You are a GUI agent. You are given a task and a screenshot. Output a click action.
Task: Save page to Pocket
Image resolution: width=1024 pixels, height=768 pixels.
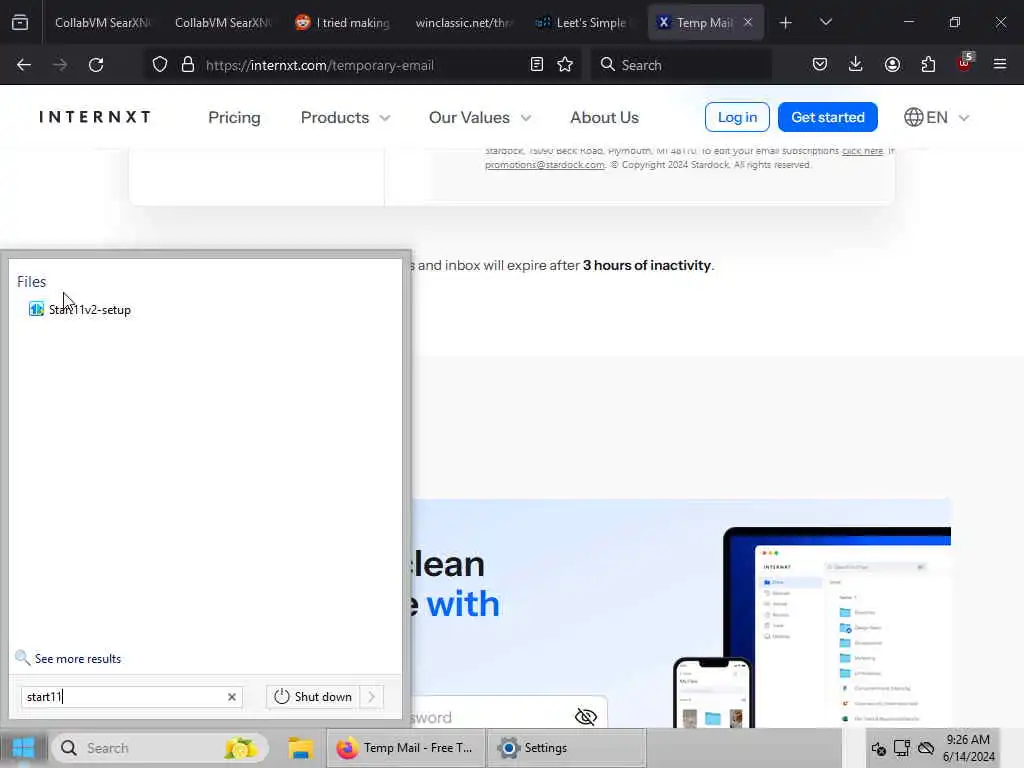tap(820, 64)
